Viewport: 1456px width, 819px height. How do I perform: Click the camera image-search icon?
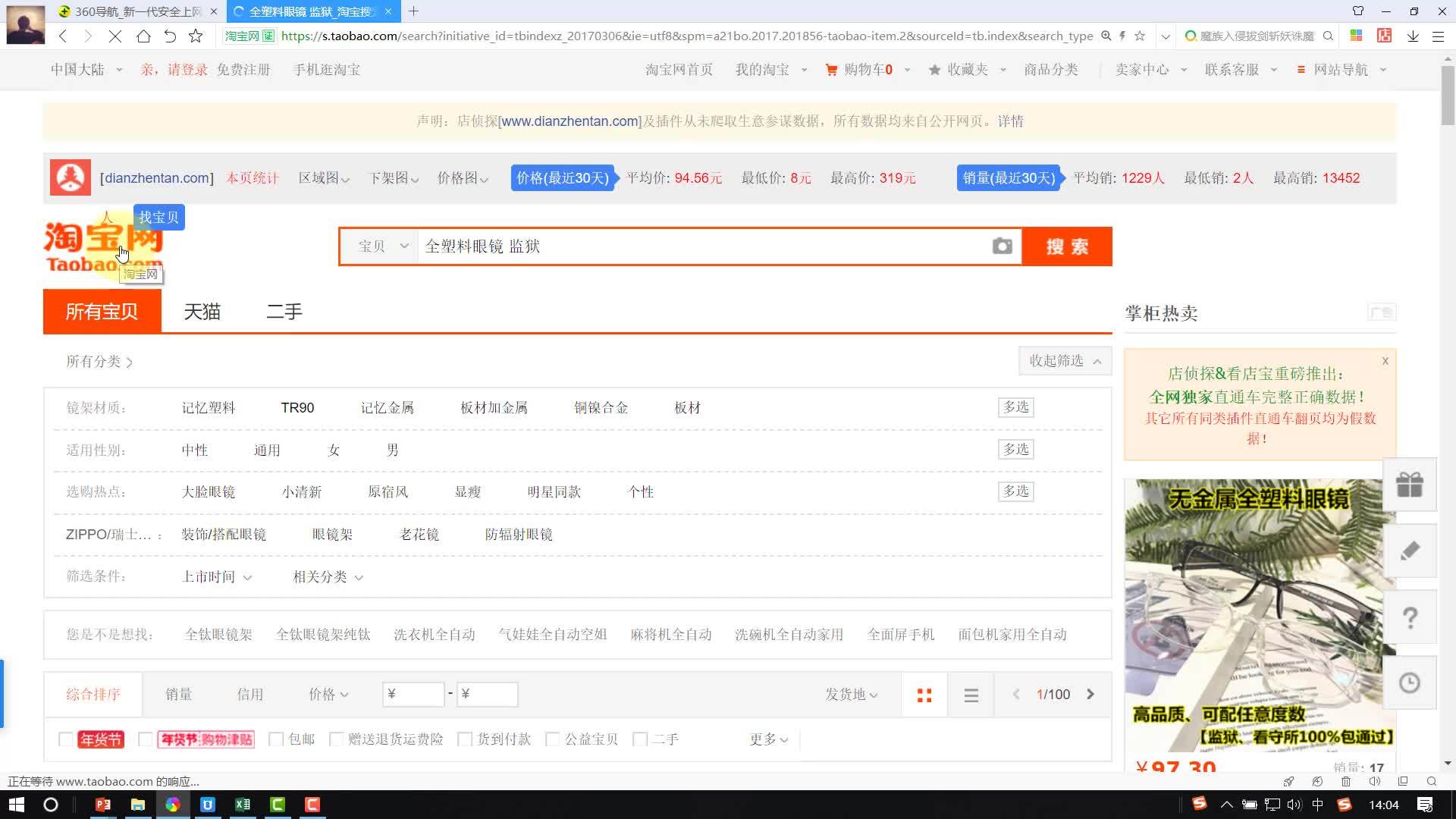1002,246
